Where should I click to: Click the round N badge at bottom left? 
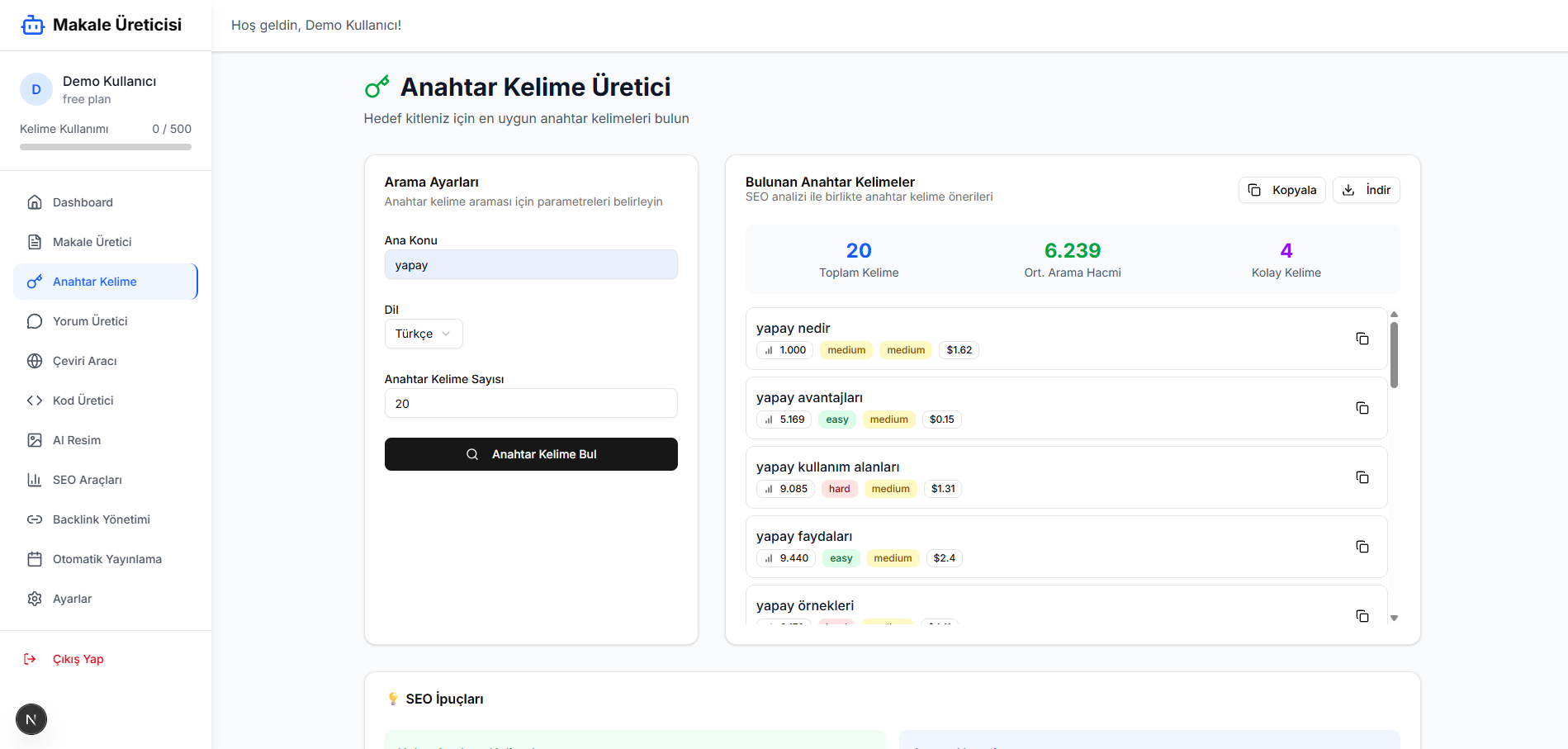point(31,719)
